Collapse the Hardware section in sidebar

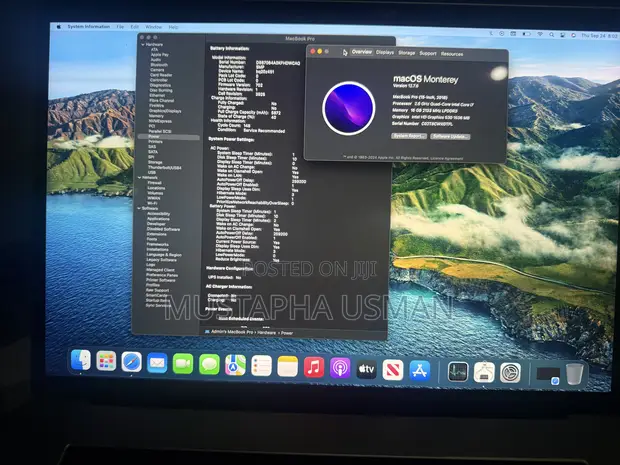coord(143,45)
